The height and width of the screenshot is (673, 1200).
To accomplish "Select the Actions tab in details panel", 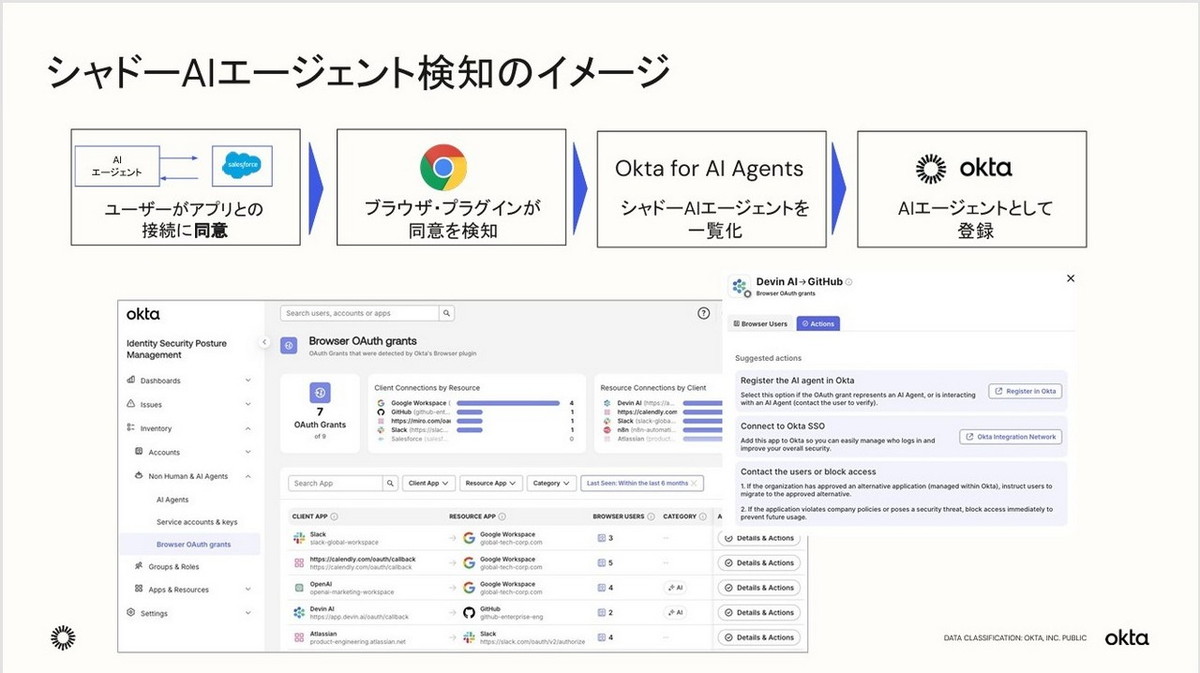I will point(818,324).
